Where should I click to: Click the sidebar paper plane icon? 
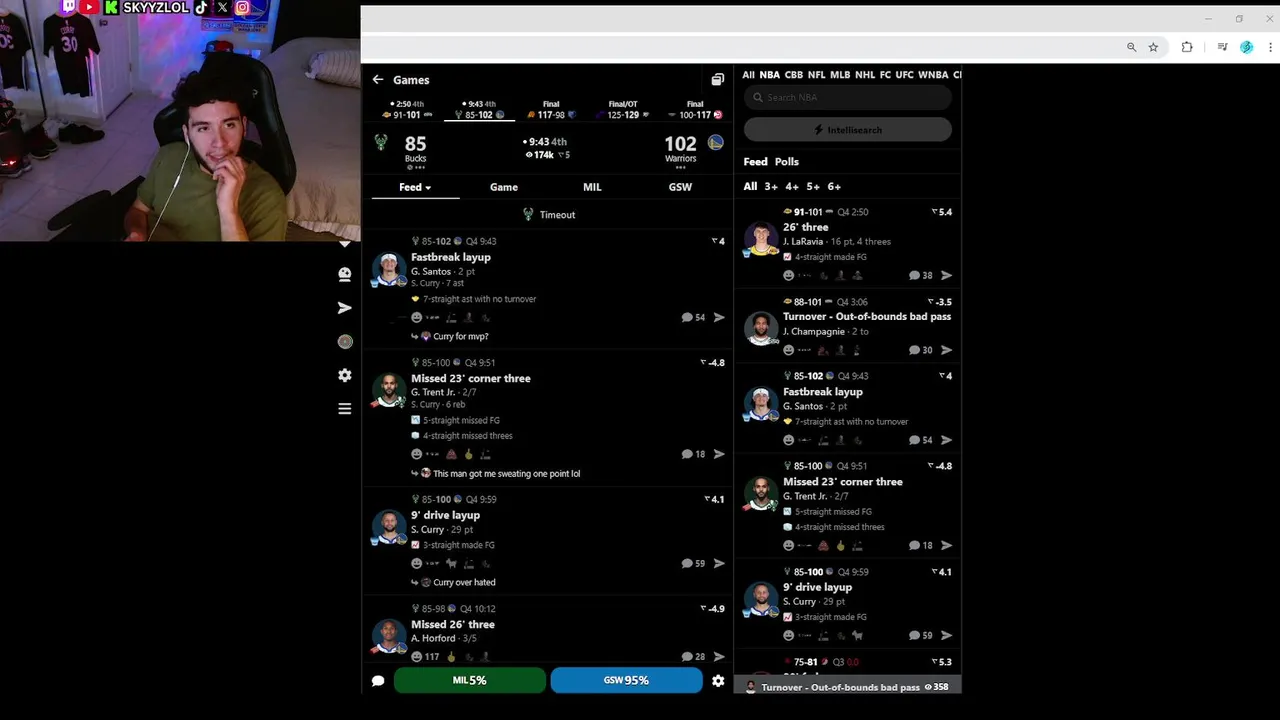345,308
